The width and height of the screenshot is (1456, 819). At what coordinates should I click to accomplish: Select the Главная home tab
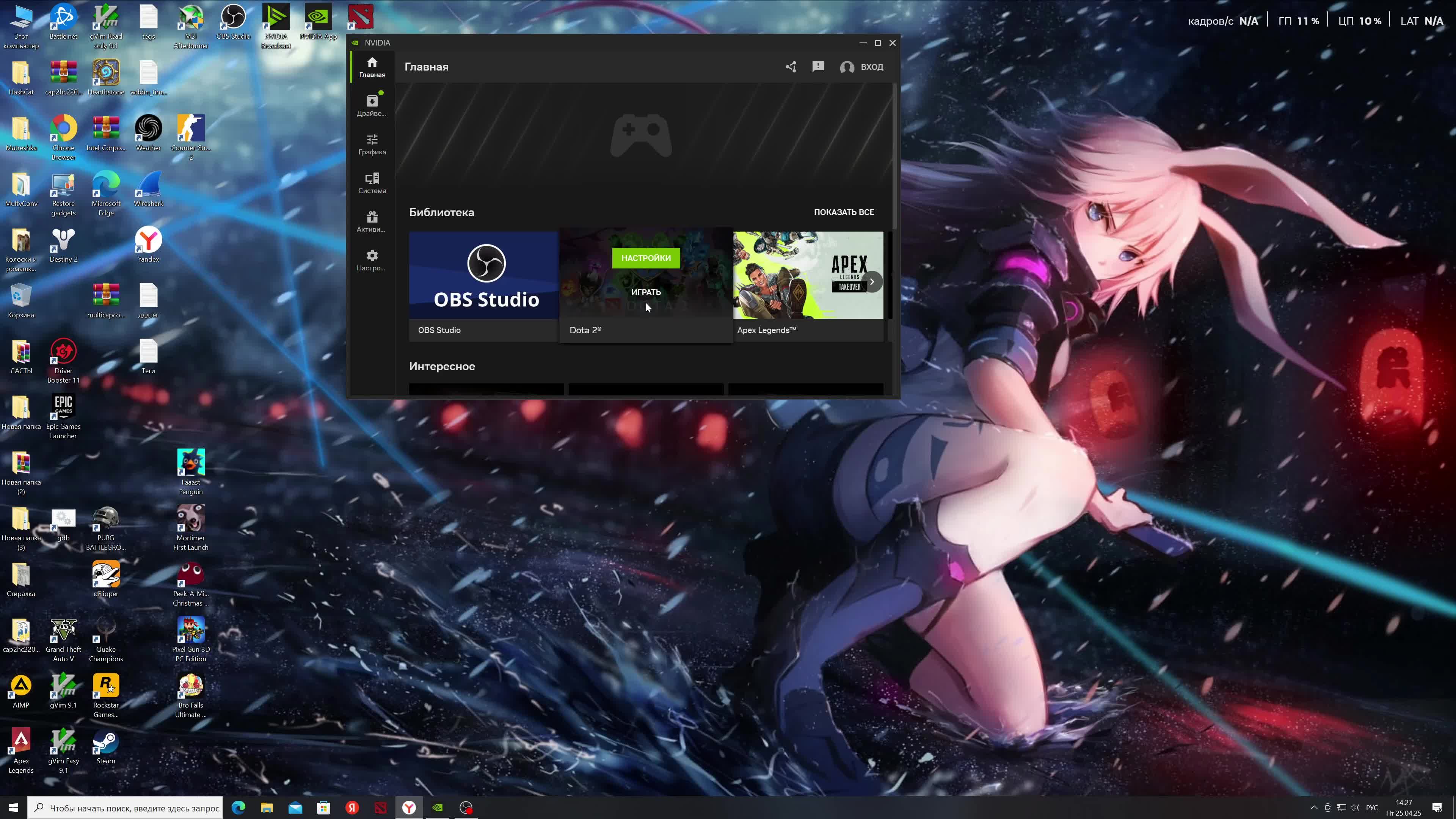(x=372, y=67)
